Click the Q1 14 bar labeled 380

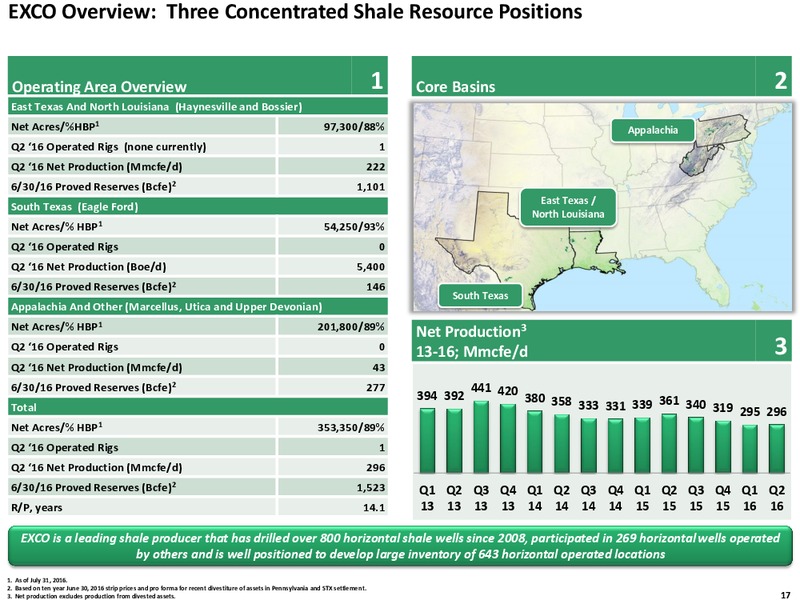[534, 442]
